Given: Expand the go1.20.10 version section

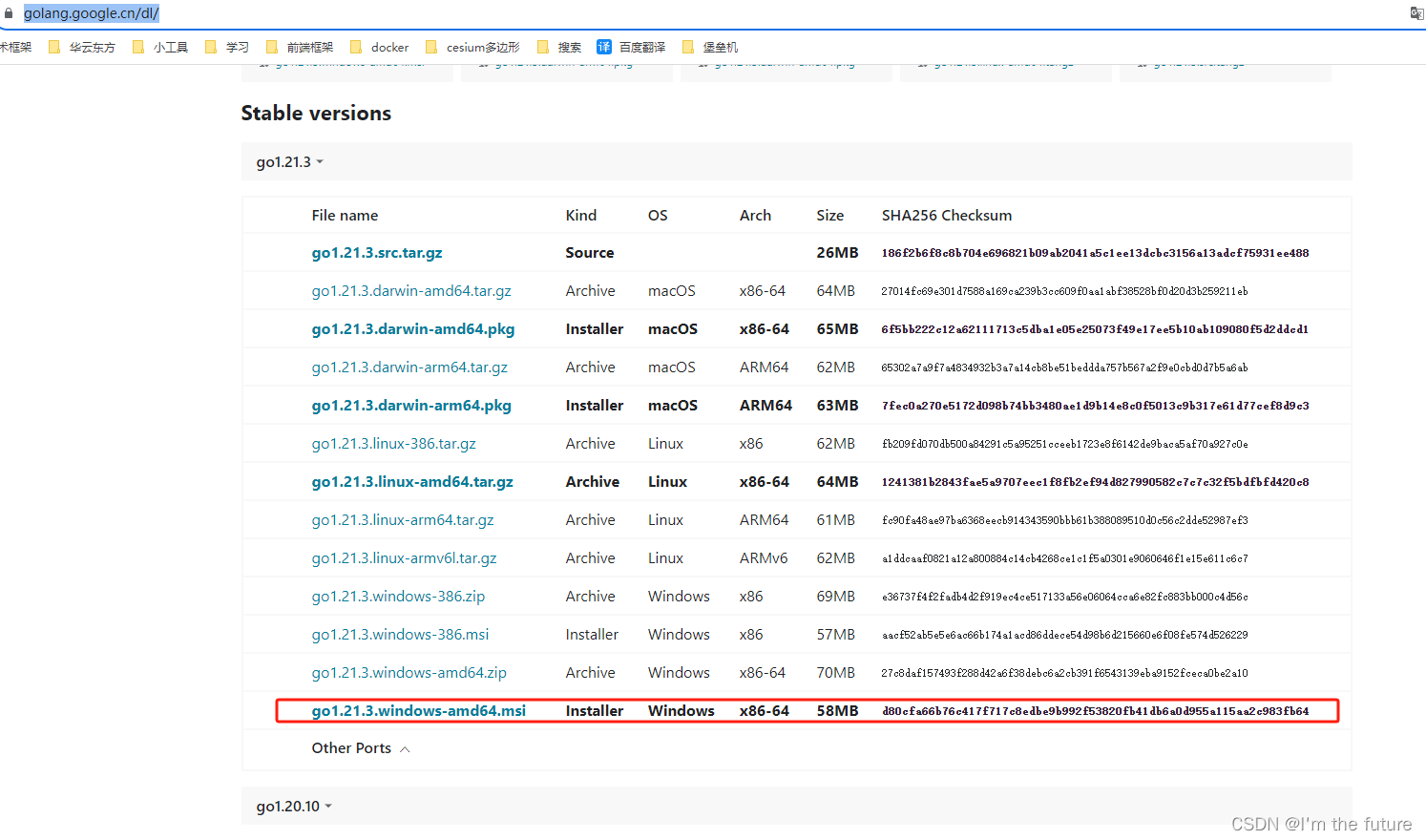Looking at the screenshot, I should tap(294, 807).
